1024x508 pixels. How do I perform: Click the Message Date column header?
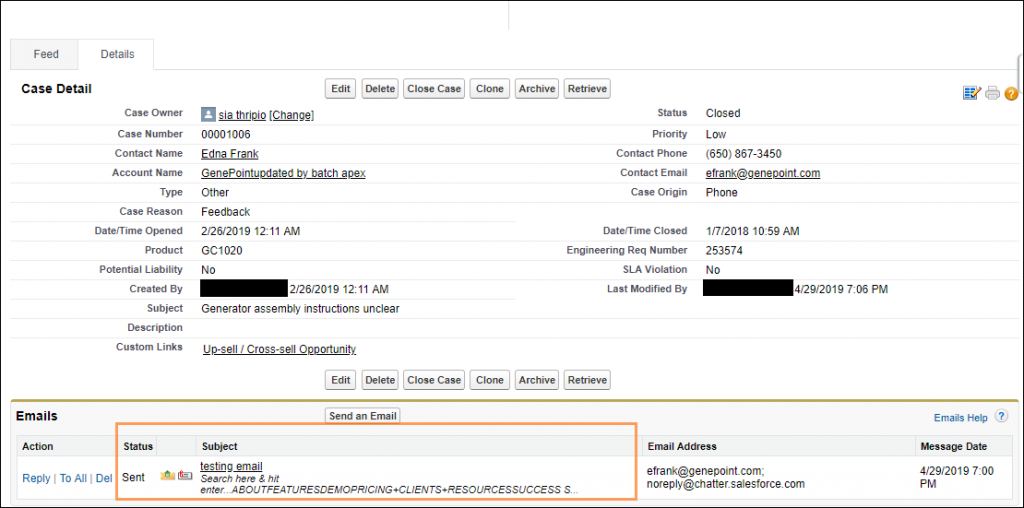pos(953,447)
